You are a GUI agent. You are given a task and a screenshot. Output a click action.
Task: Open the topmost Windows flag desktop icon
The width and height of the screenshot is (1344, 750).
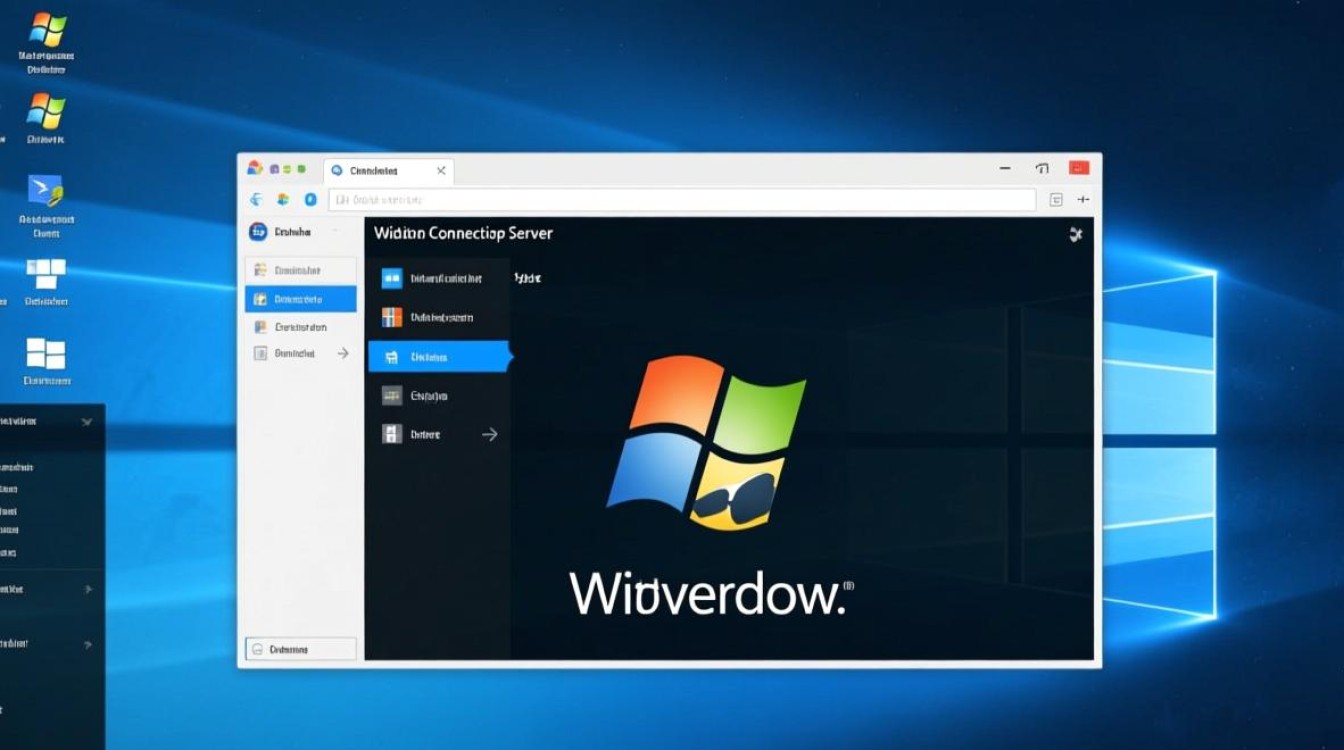click(46, 30)
